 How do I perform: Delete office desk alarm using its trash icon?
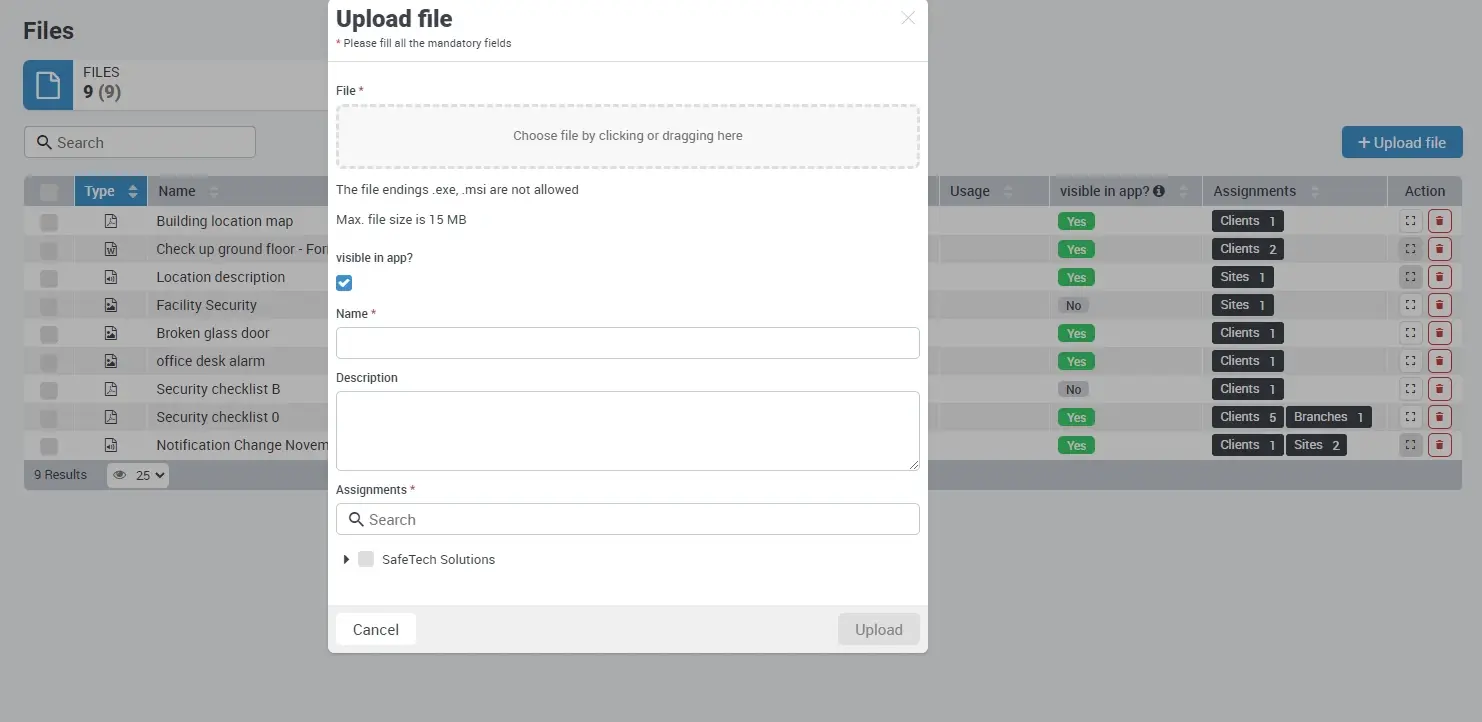pyautogui.click(x=1440, y=360)
